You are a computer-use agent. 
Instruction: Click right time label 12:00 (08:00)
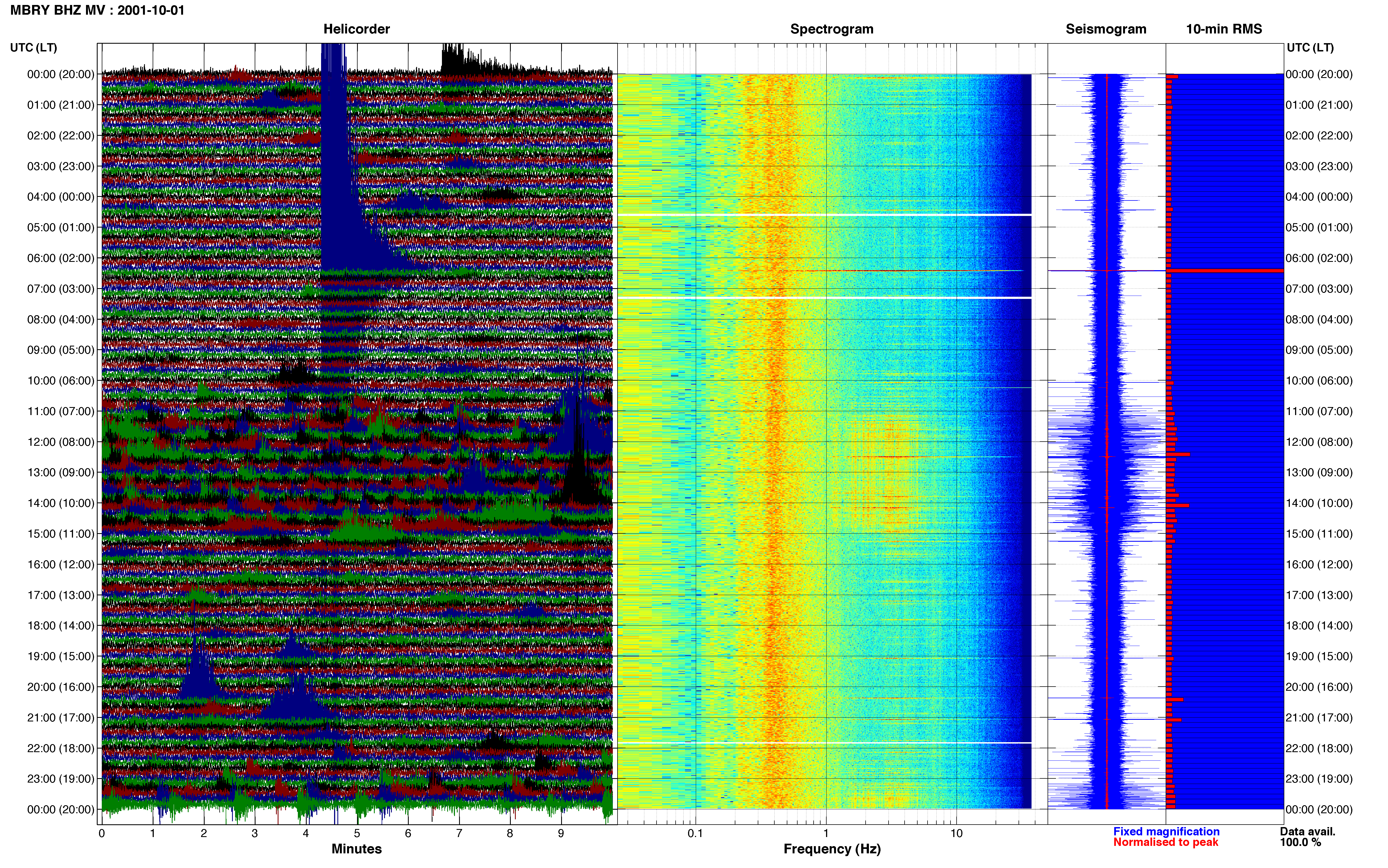coord(1319,442)
